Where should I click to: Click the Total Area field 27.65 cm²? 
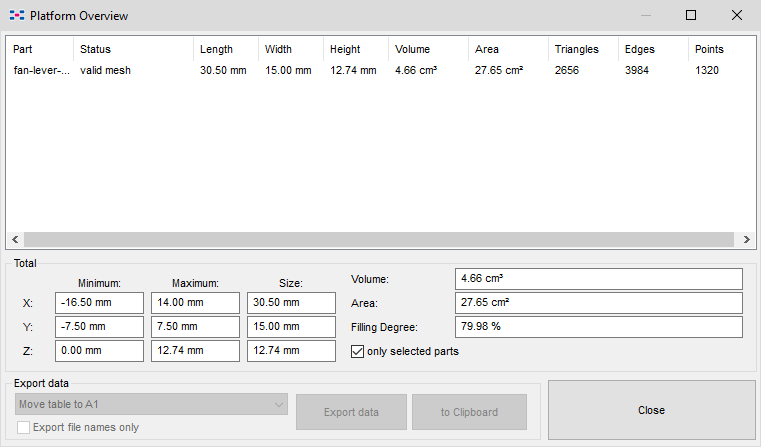(599, 303)
